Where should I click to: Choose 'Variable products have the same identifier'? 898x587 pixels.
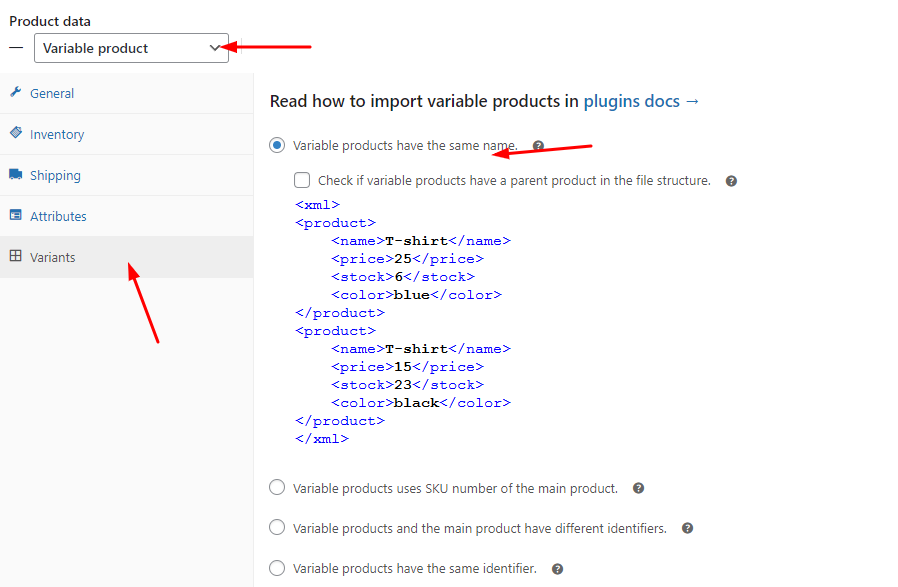pos(277,568)
